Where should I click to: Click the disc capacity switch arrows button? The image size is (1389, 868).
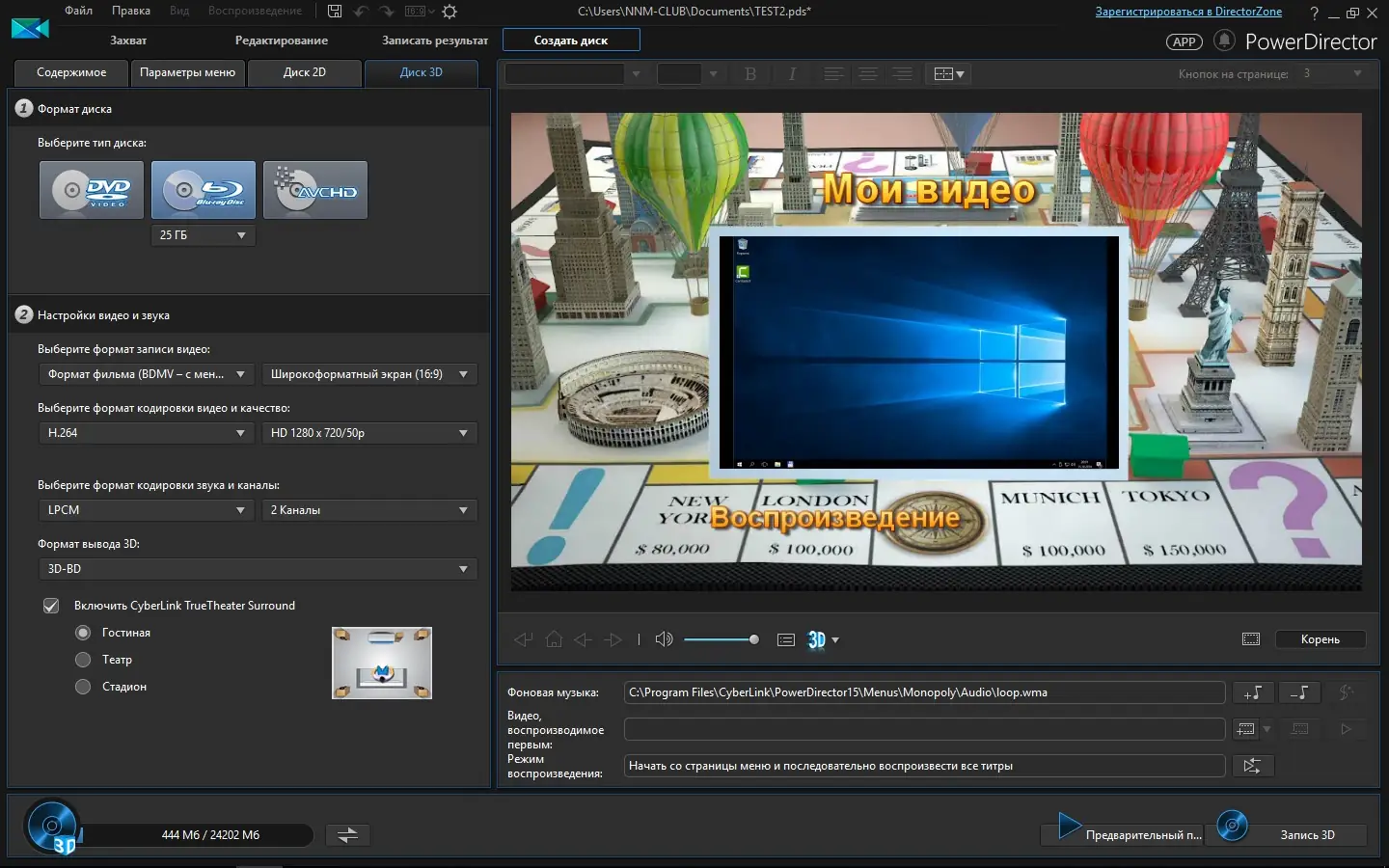click(347, 835)
